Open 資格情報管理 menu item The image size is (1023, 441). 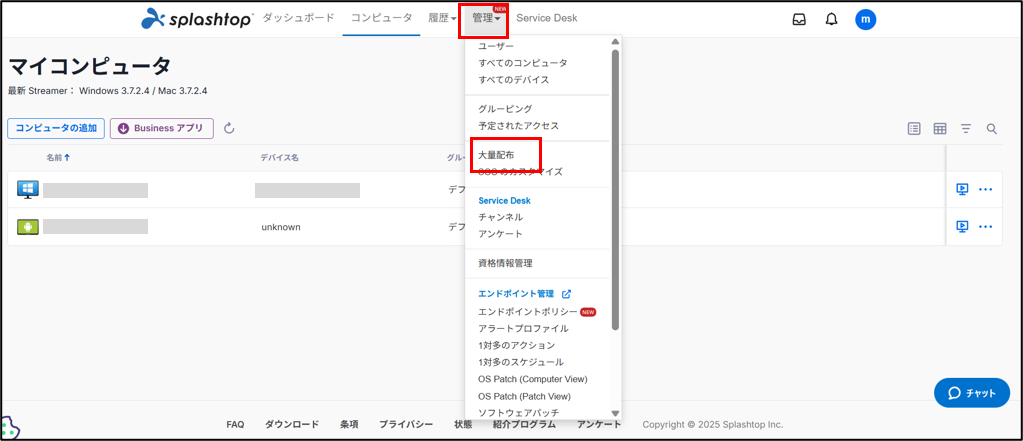[505, 264]
